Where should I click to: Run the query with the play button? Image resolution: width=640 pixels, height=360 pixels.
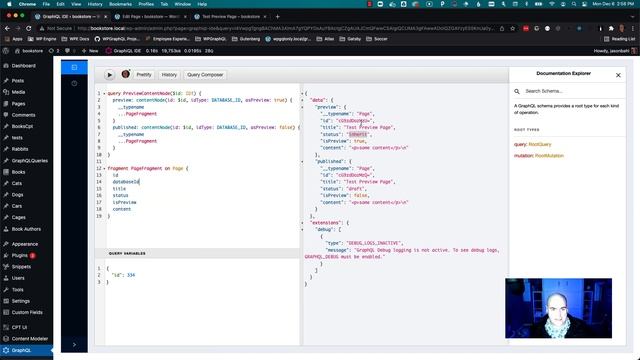pos(109,75)
